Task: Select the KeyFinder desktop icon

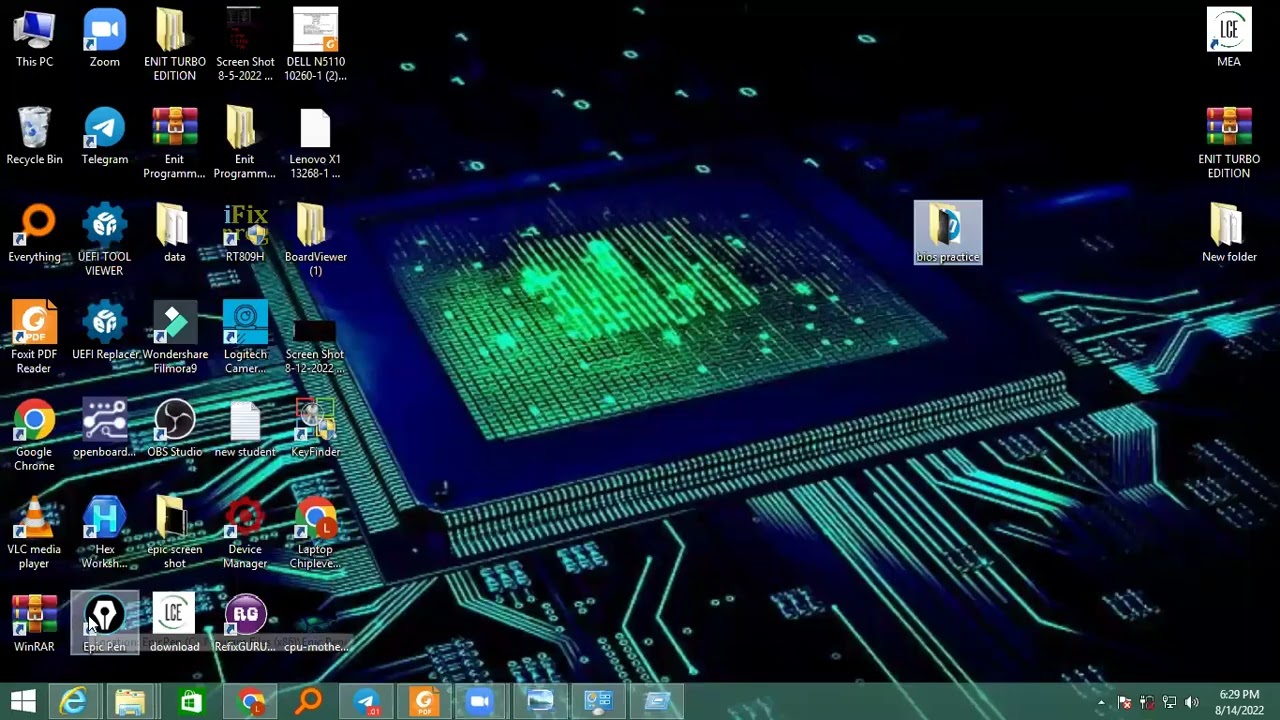Action: coord(315,429)
